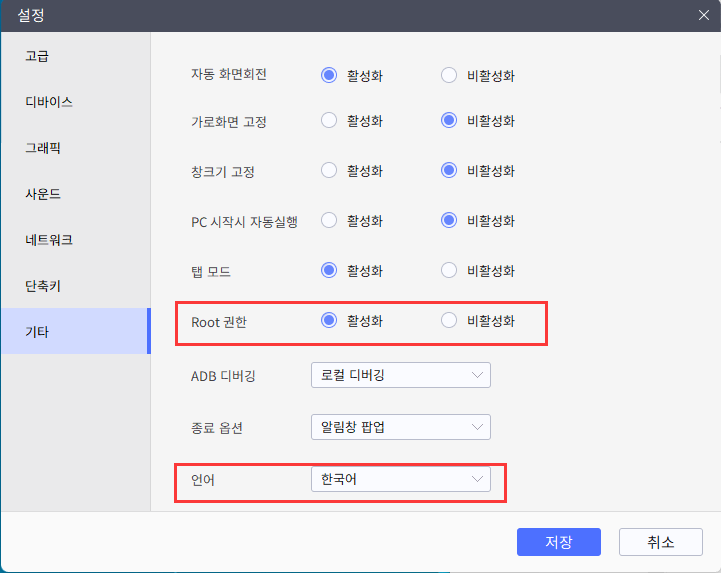Open the 종료 옵션 dropdown
This screenshot has width=721, height=573.
[400, 427]
